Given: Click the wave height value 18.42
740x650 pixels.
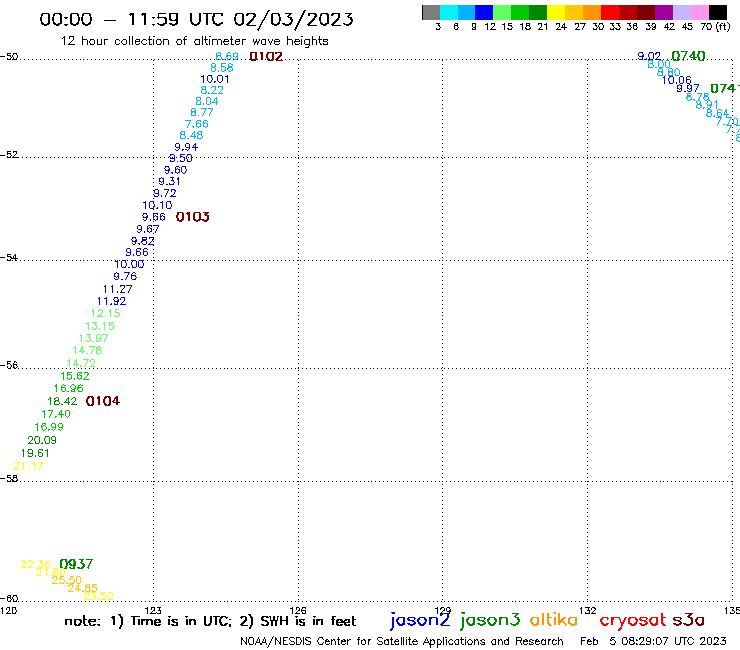Looking at the screenshot, I should (x=62, y=401).
